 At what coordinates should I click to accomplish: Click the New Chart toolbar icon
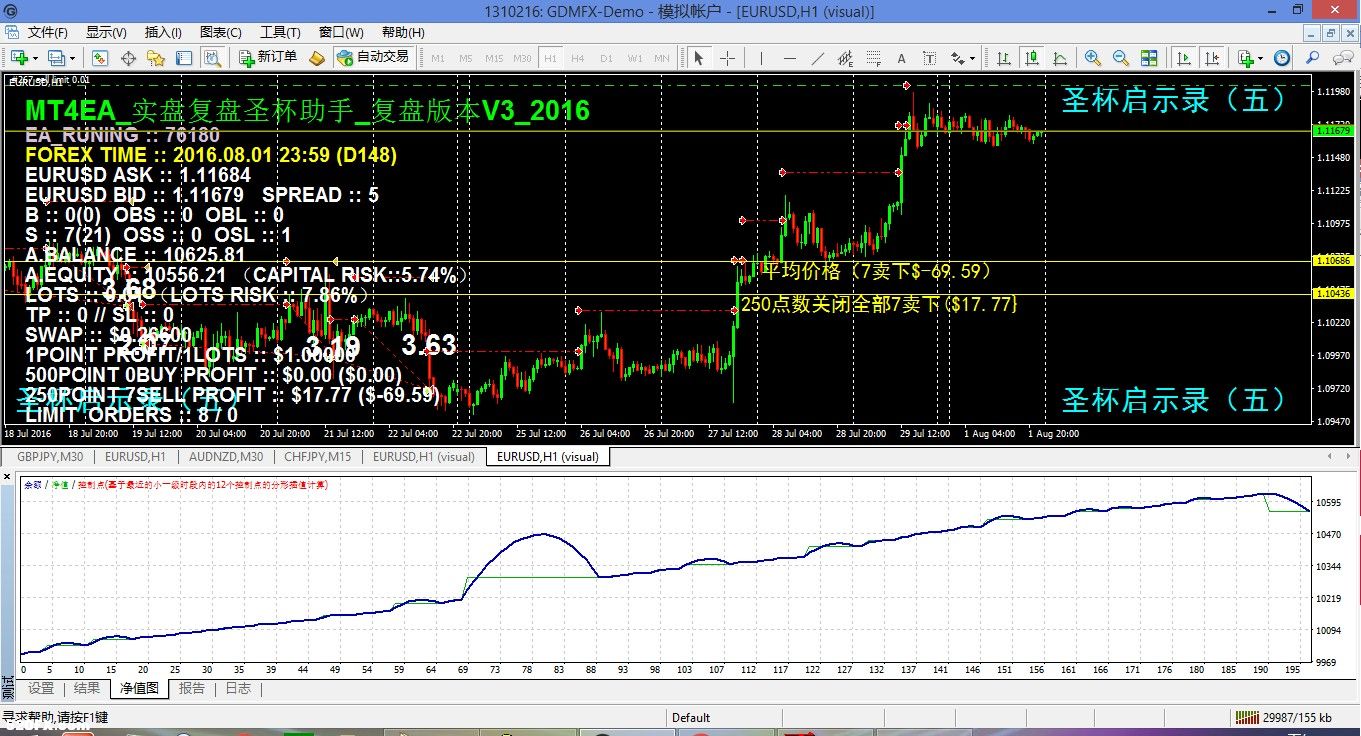click(19, 58)
